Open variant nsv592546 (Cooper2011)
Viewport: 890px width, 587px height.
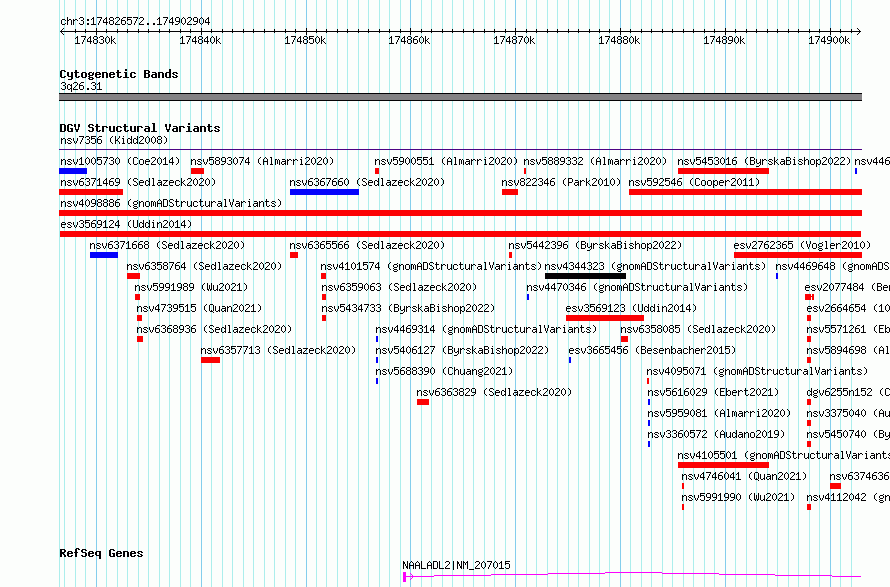point(694,182)
